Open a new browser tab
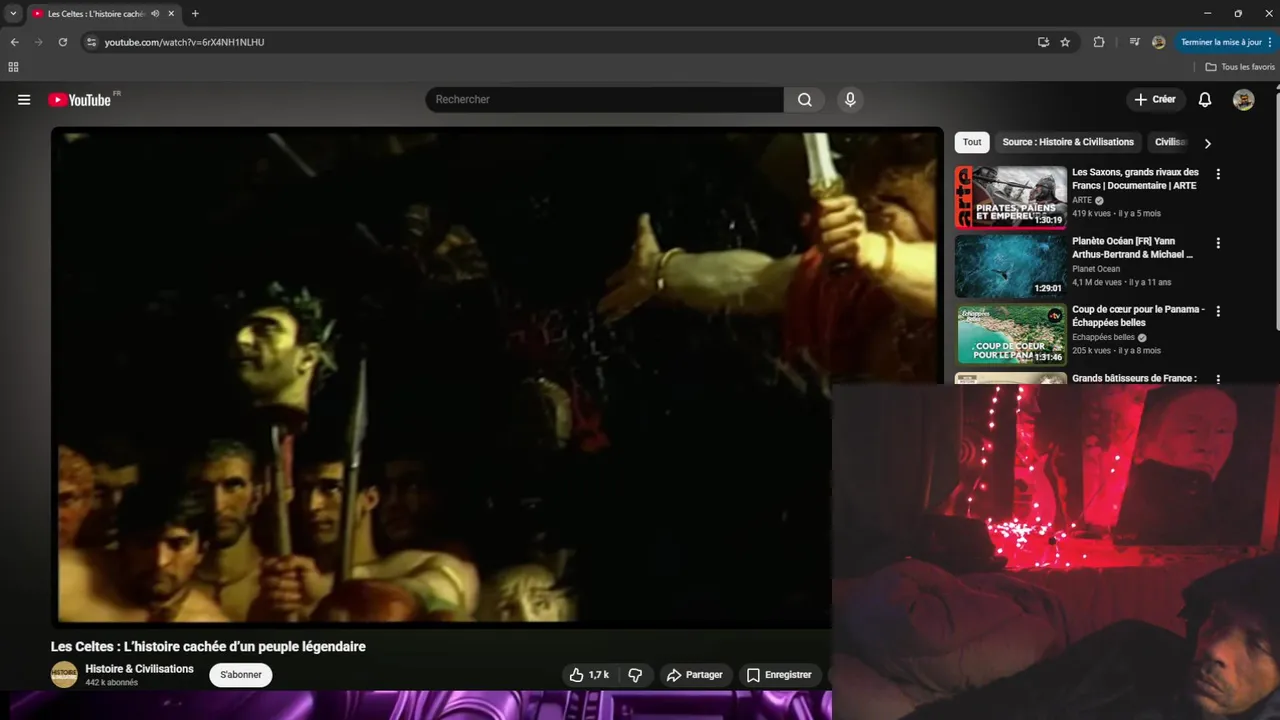 (195, 14)
